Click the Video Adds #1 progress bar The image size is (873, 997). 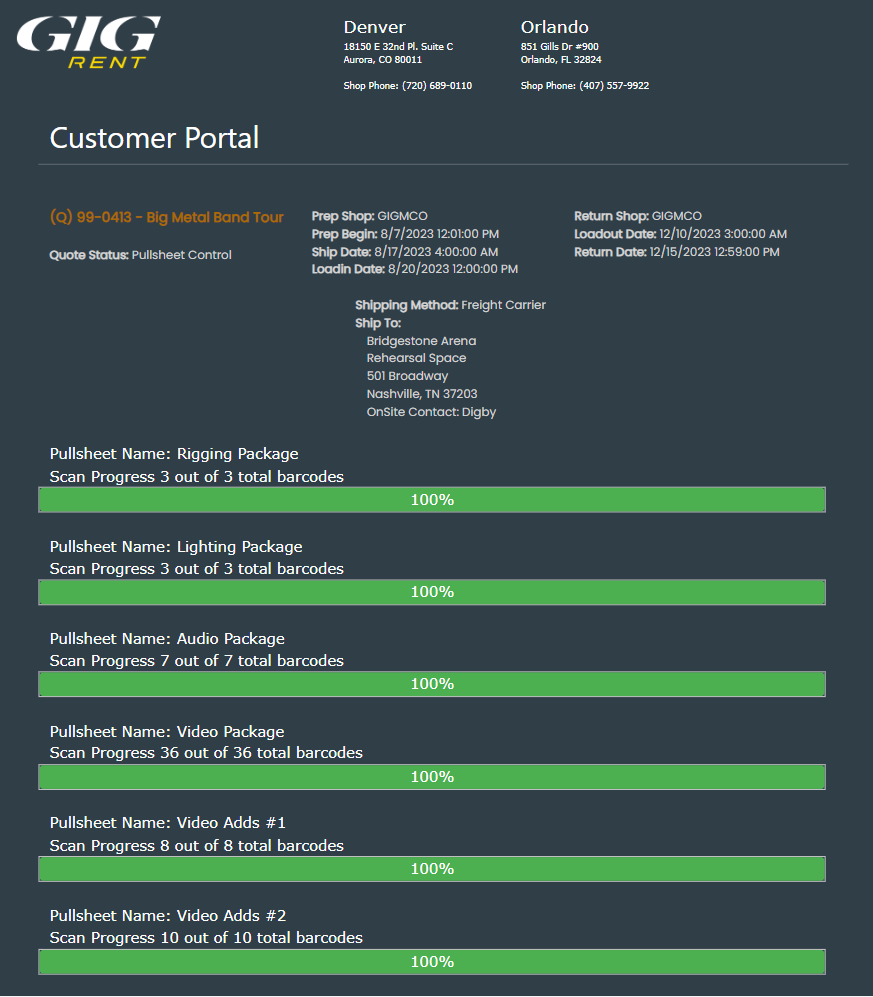[432, 869]
